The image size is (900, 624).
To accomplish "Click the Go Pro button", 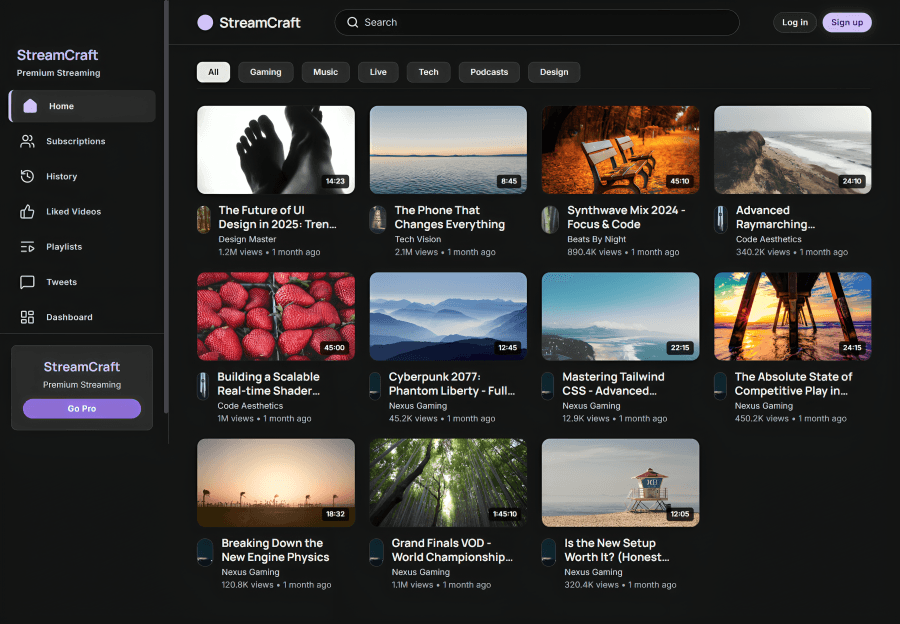I will [x=82, y=409].
